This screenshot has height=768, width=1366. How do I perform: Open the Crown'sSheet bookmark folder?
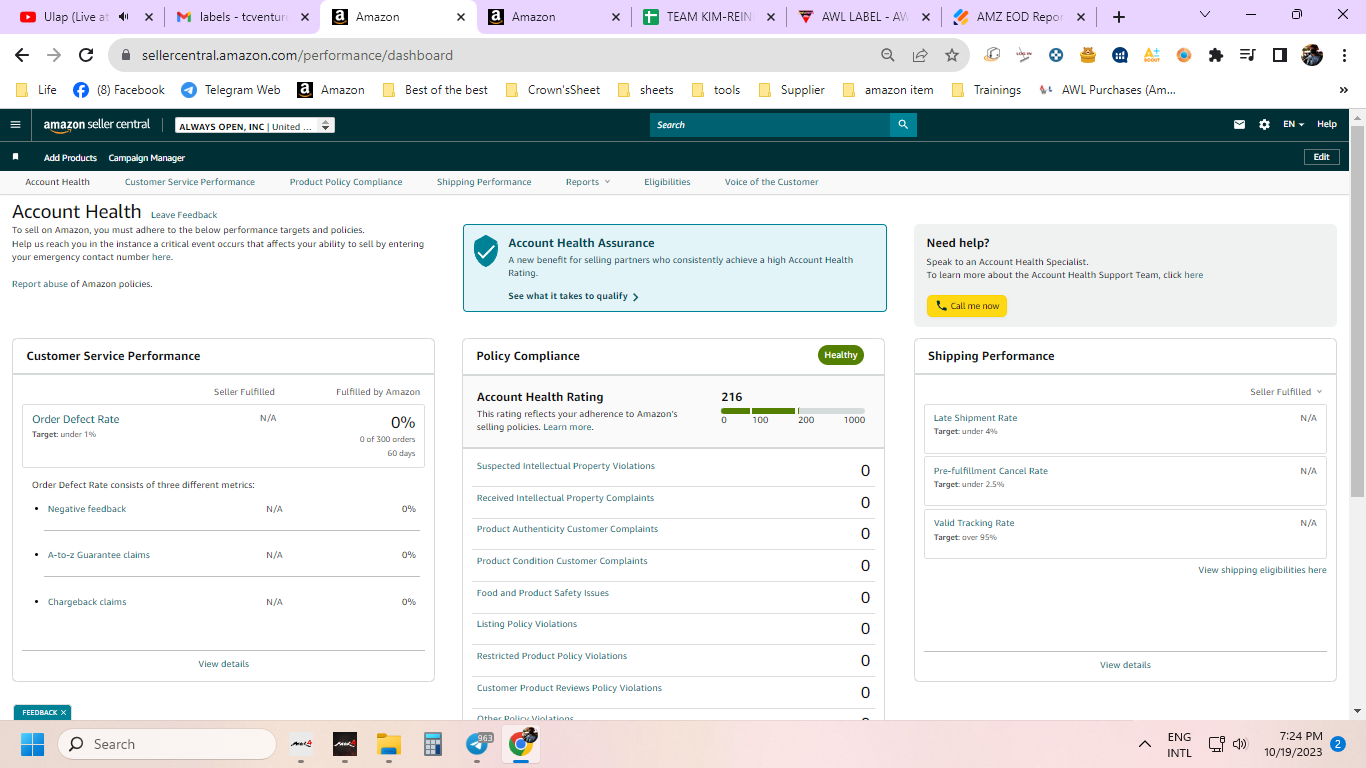(x=553, y=90)
